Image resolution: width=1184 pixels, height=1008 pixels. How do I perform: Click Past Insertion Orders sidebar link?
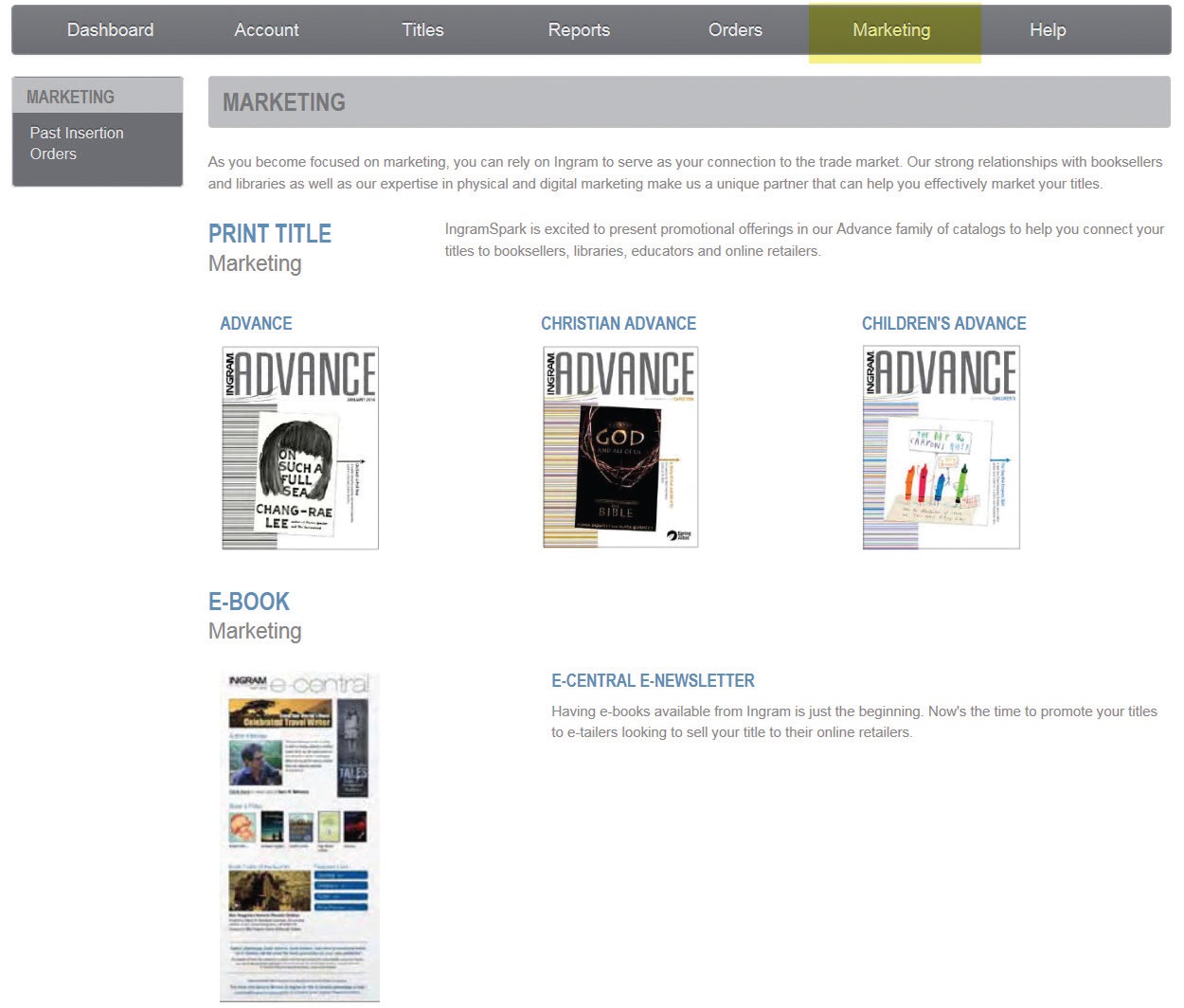[x=77, y=144]
